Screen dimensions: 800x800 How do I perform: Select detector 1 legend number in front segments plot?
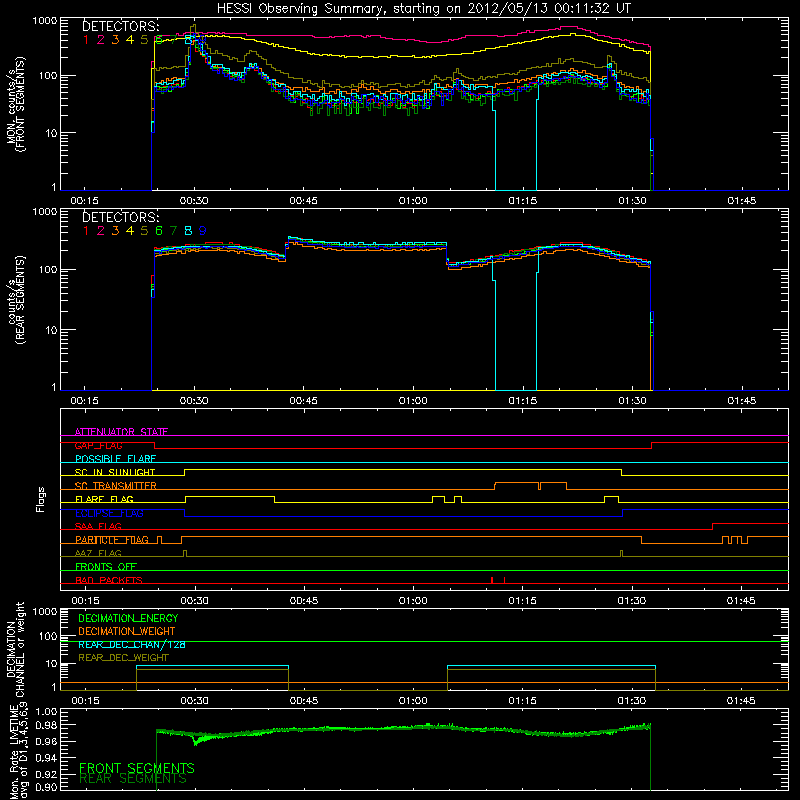point(86,40)
